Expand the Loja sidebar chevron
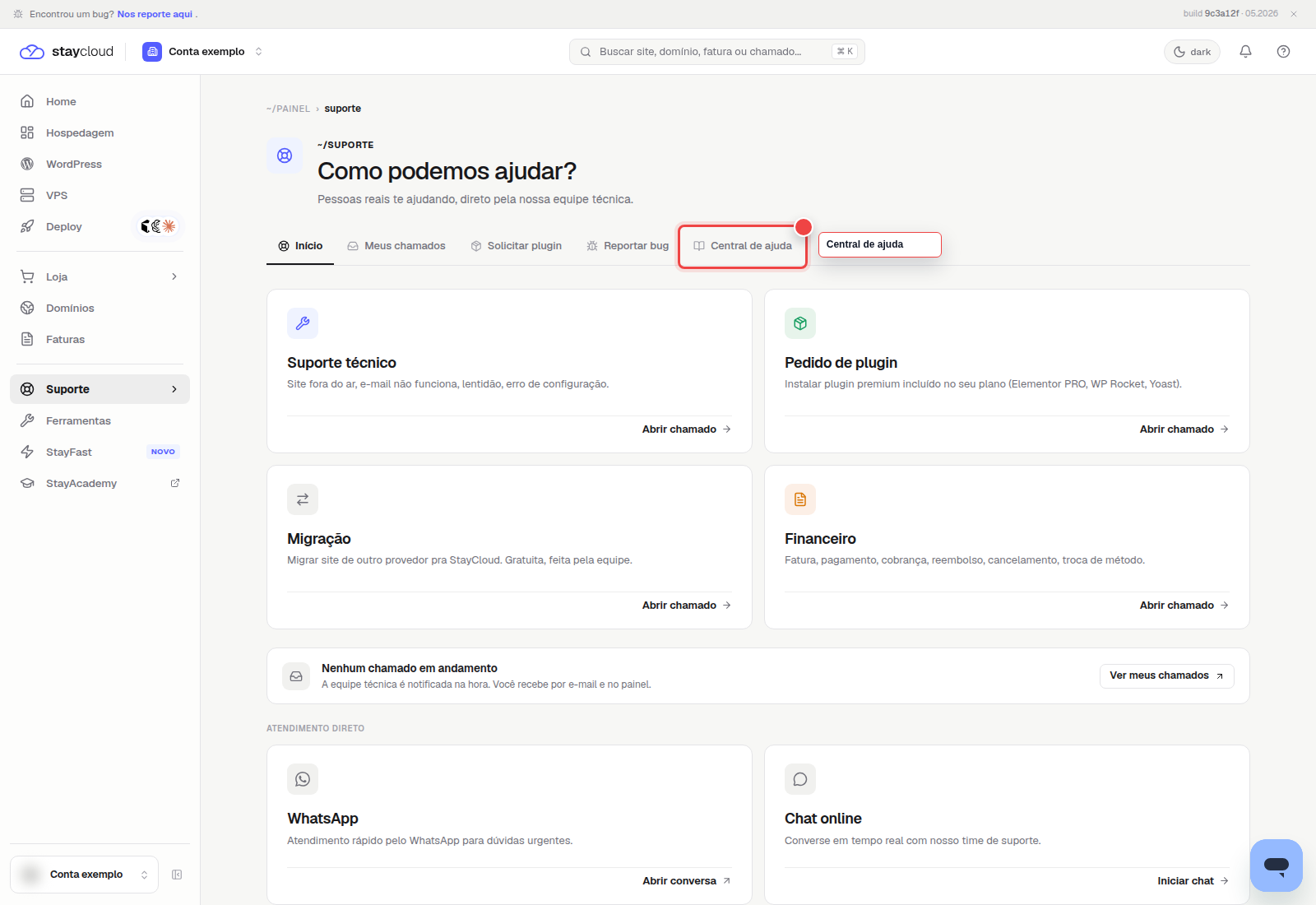Viewport: 1316px width, 905px height. 174,276
